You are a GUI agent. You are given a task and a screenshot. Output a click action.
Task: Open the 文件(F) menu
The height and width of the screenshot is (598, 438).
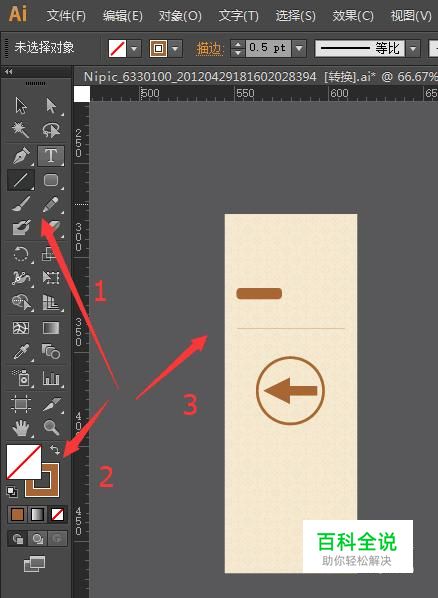(66, 16)
